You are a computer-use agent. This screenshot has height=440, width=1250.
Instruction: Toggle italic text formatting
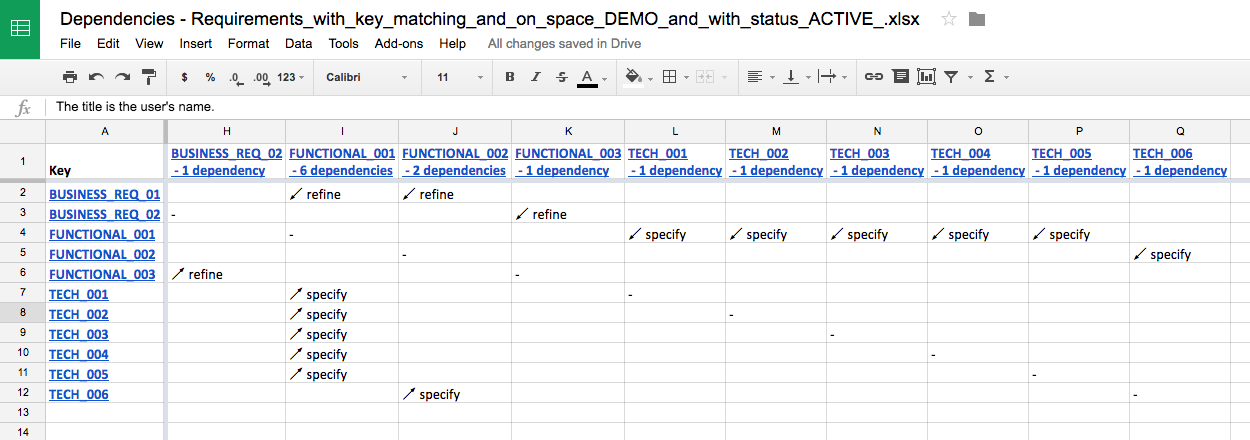tap(536, 77)
